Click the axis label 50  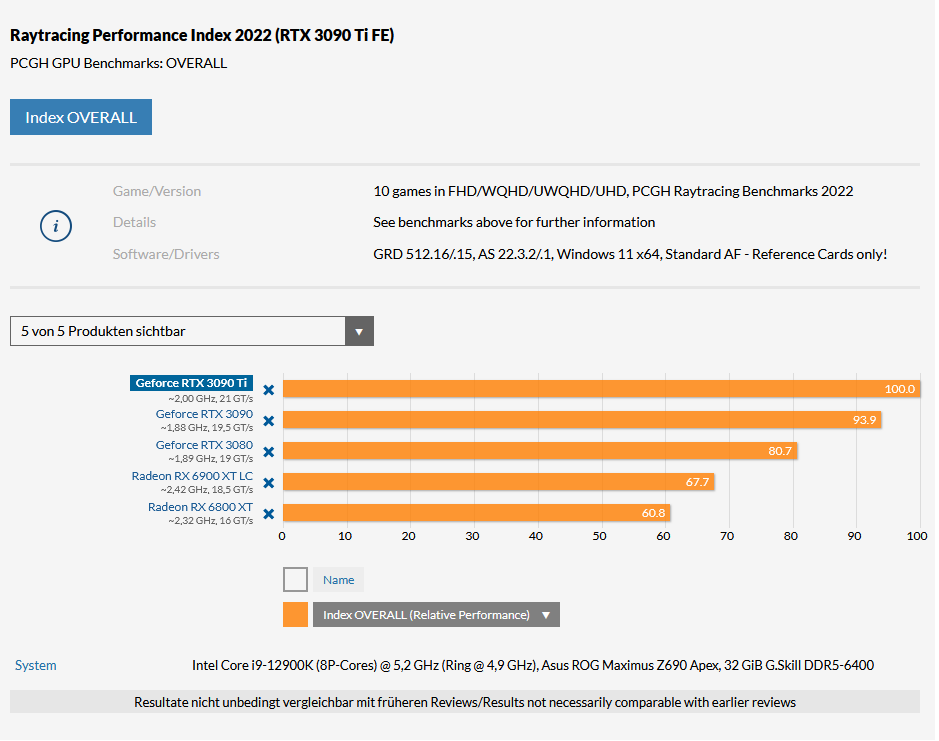coord(601,538)
